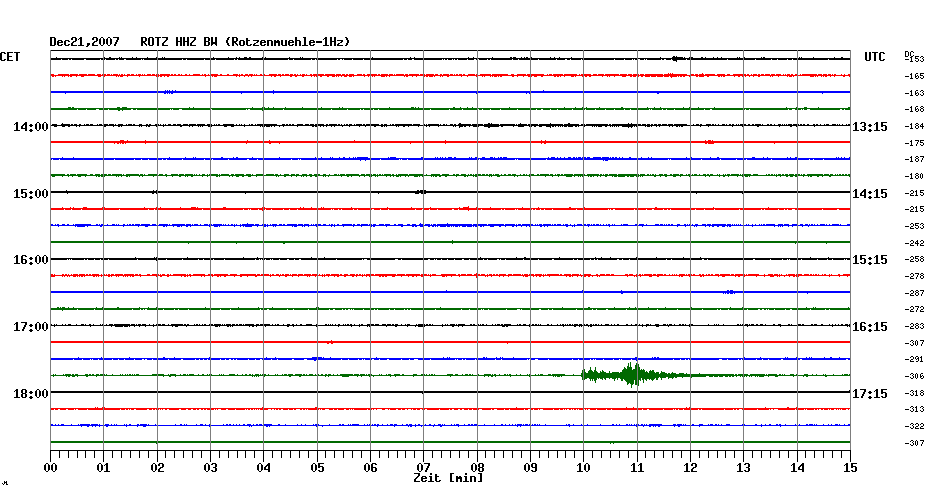Click the 16:15 UTC time label
The height and width of the screenshot is (494, 930).
click(x=870, y=327)
